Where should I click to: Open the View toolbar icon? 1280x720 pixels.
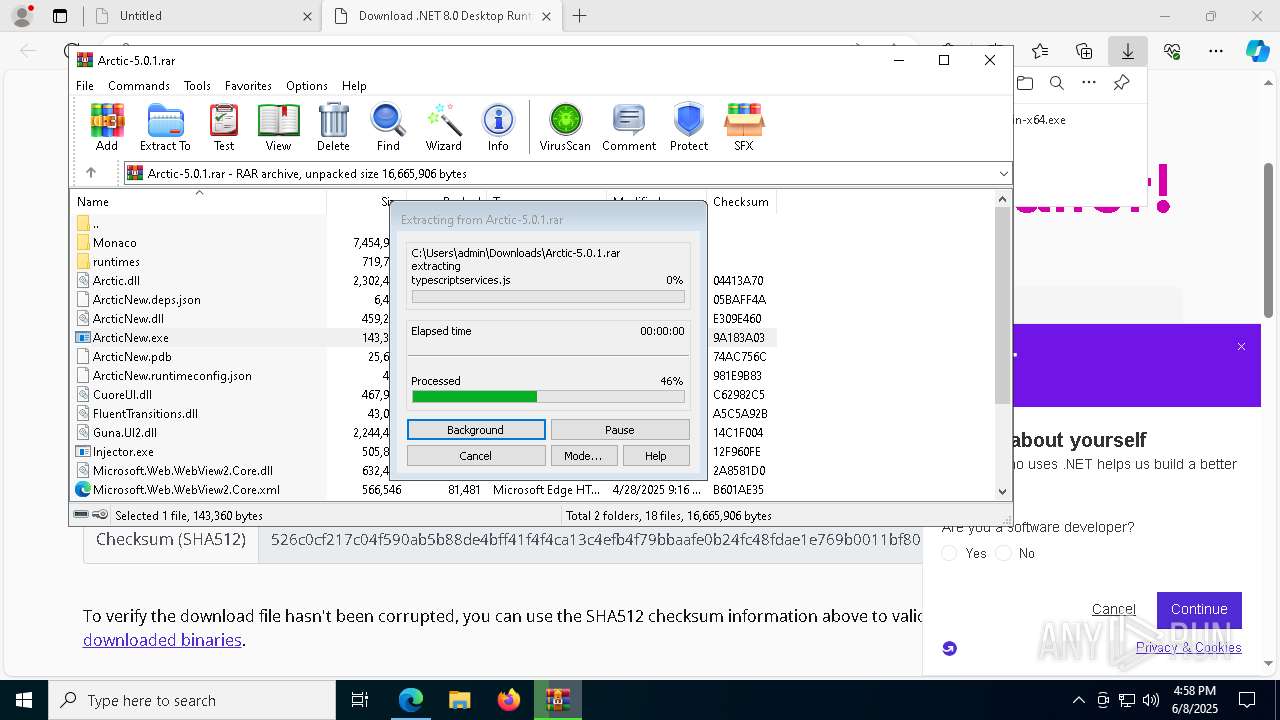tap(278, 127)
